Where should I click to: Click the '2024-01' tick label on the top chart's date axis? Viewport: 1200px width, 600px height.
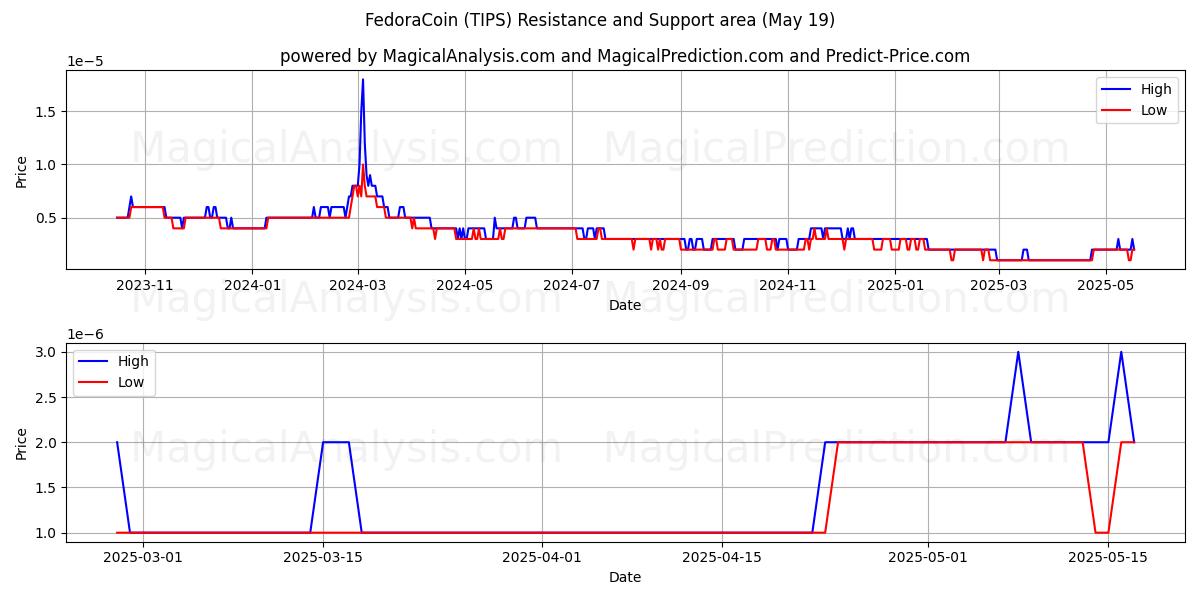coord(252,285)
